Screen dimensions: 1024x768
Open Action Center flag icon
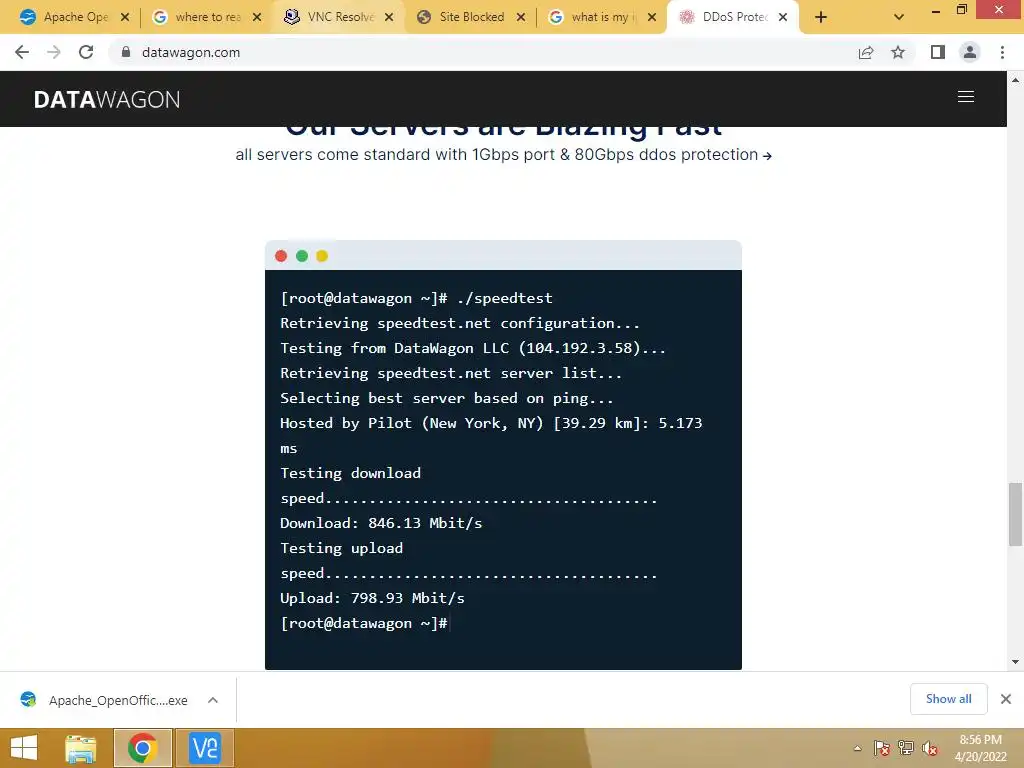coord(882,748)
